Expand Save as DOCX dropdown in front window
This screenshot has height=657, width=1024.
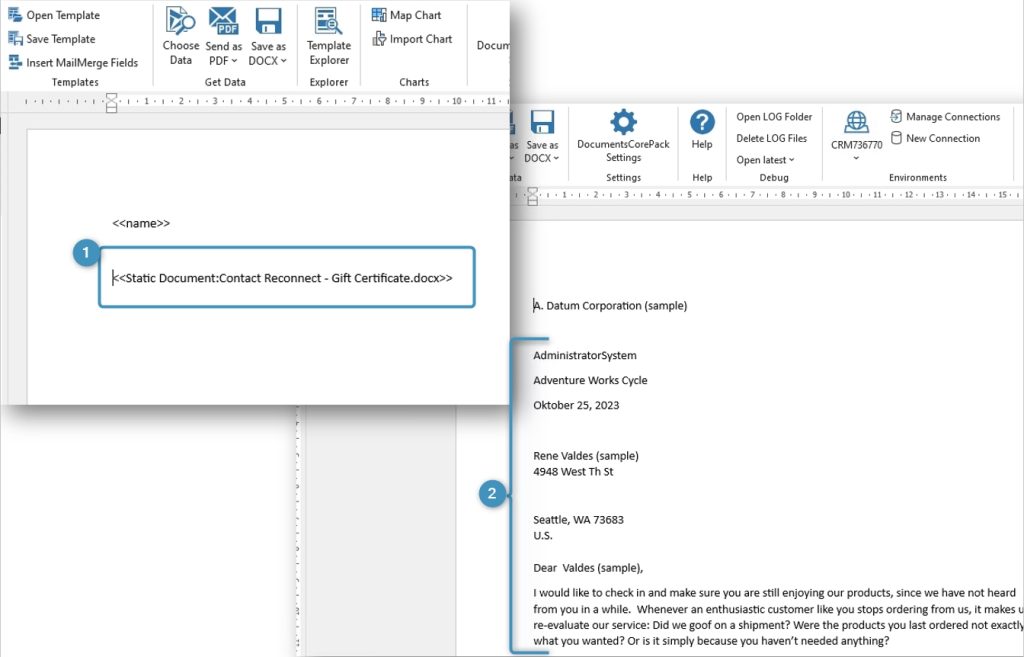[x=284, y=61]
